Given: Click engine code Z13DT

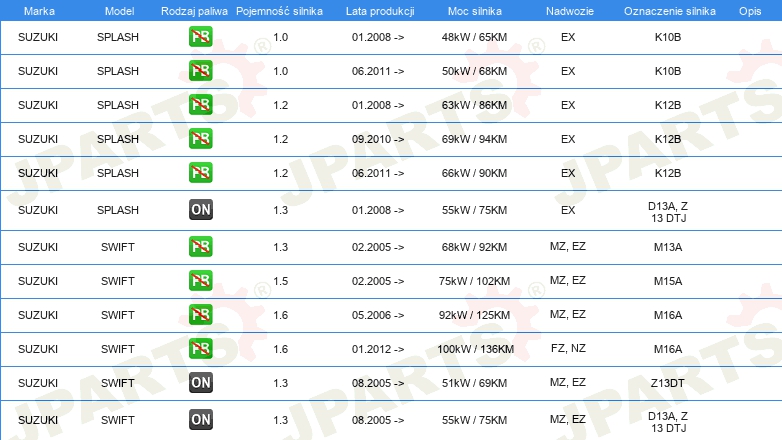Looking at the screenshot, I should [668, 383].
